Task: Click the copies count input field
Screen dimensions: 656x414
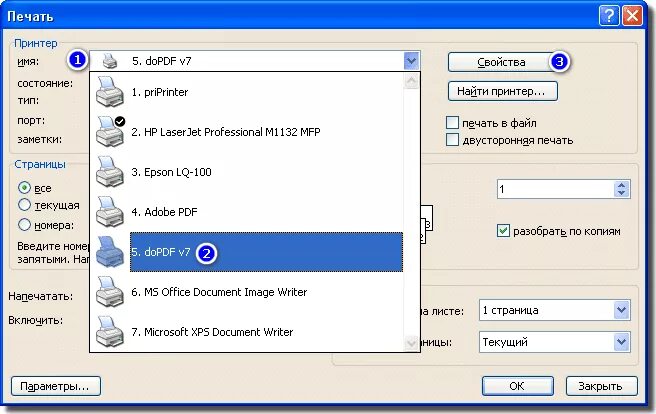Action: [x=556, y=189]
